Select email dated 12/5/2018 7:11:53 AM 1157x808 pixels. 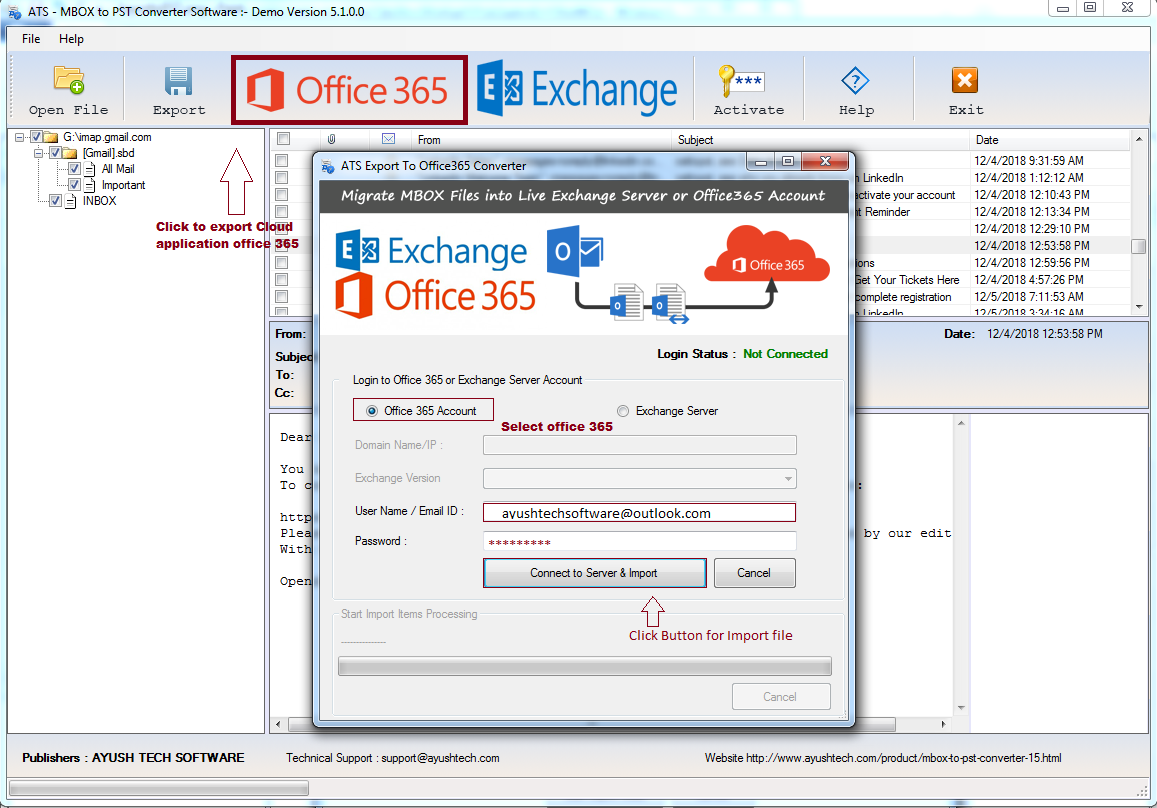[1029, 297]
